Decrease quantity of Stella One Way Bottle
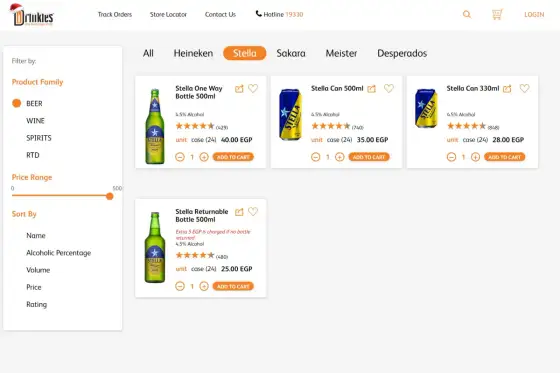 (x=180, y=157)
